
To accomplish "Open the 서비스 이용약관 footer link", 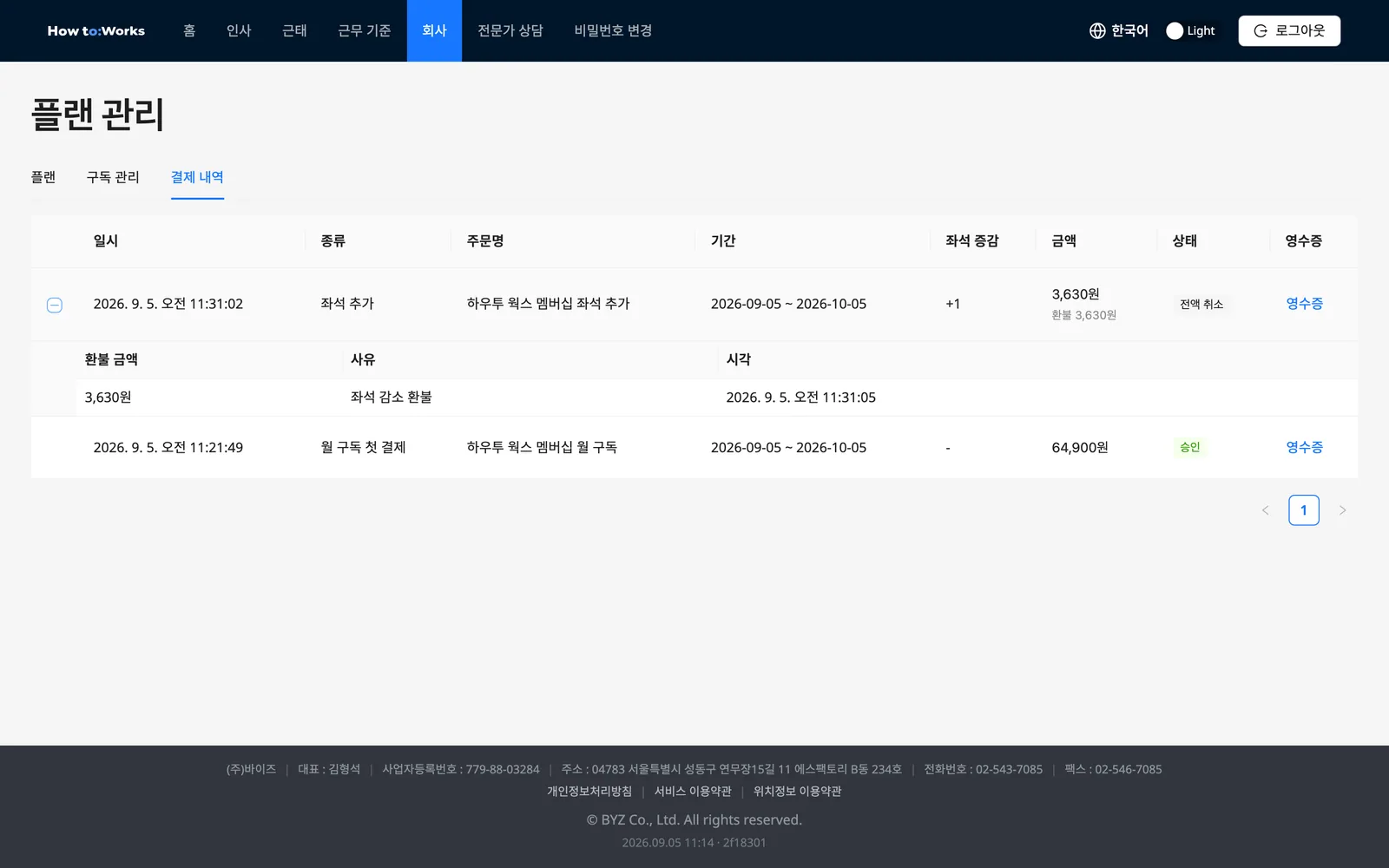I will (693, 792).
